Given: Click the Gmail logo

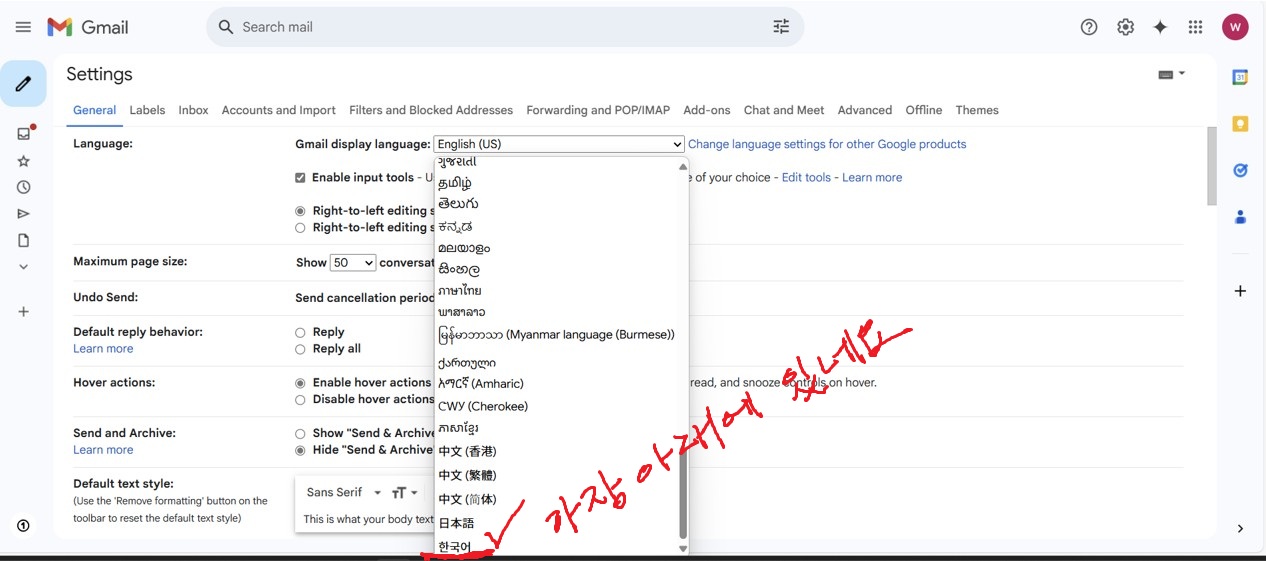Looking at the screenshot, I should pyautogui.click(x=88, y=27).
